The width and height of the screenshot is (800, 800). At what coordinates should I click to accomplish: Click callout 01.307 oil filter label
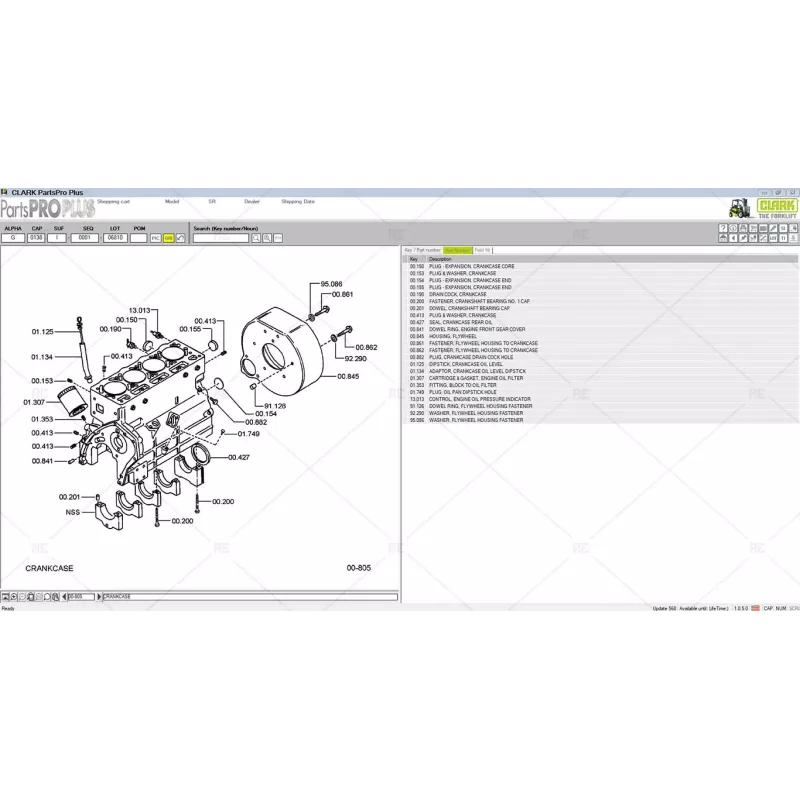pyautogui.click(x=33, y=402)
